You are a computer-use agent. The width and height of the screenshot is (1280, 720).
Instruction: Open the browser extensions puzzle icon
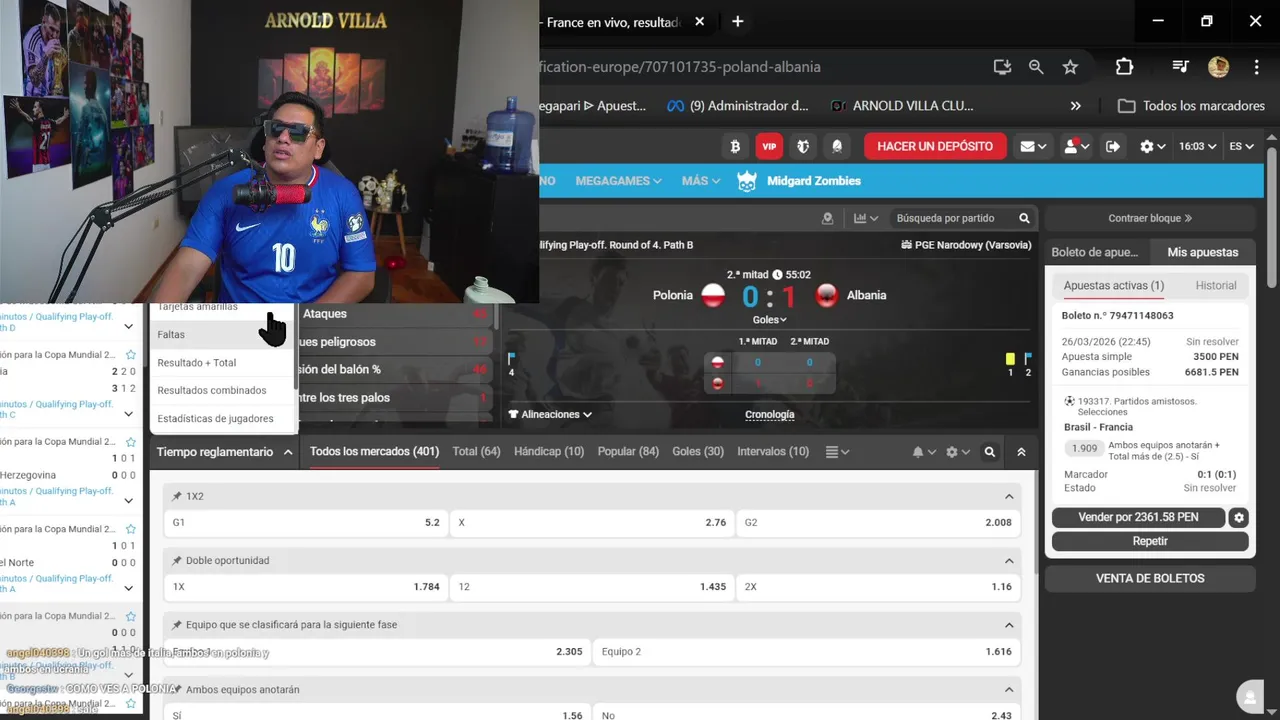click(1124, 67)
